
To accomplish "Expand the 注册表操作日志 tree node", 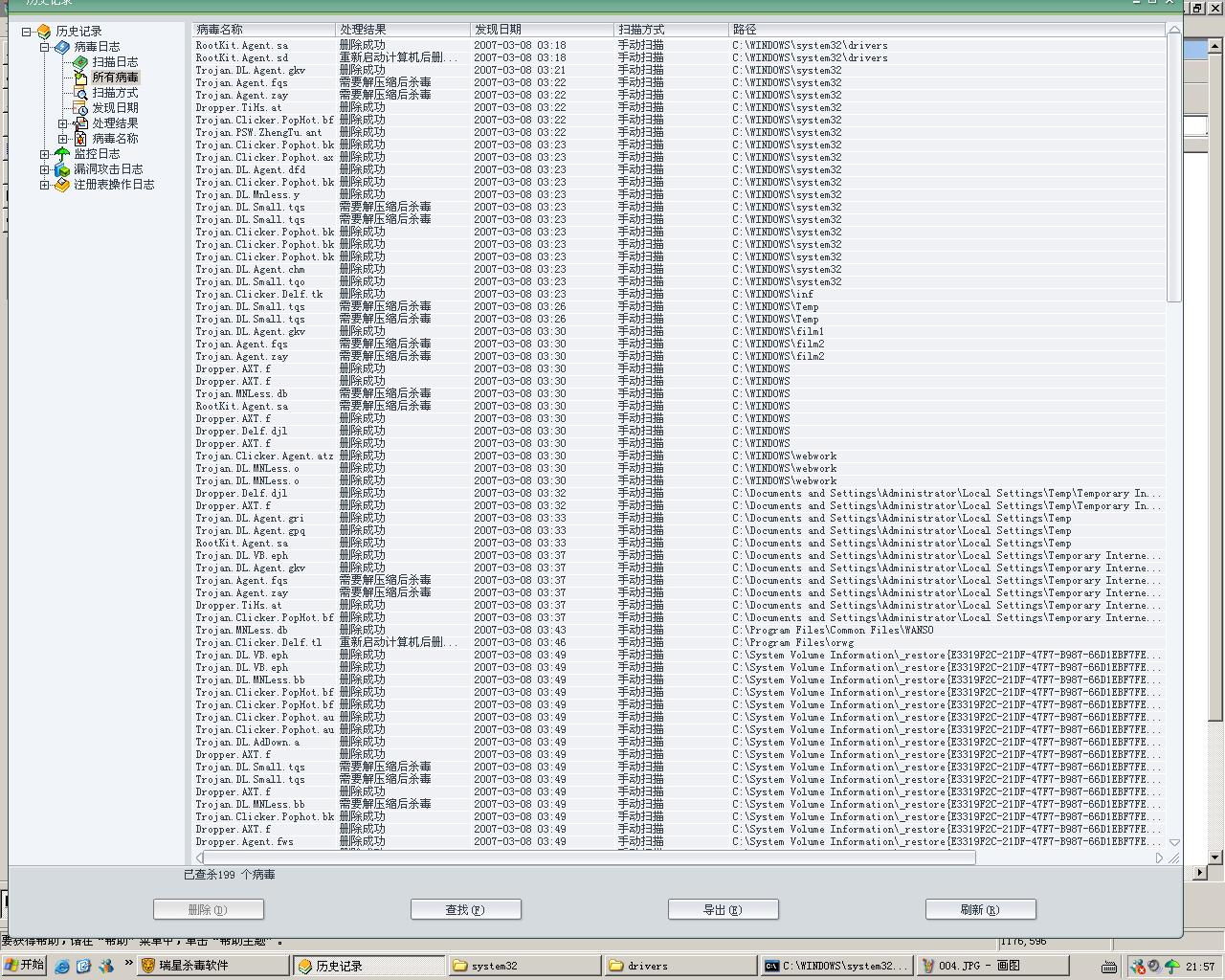I will (x=45, y=185).
